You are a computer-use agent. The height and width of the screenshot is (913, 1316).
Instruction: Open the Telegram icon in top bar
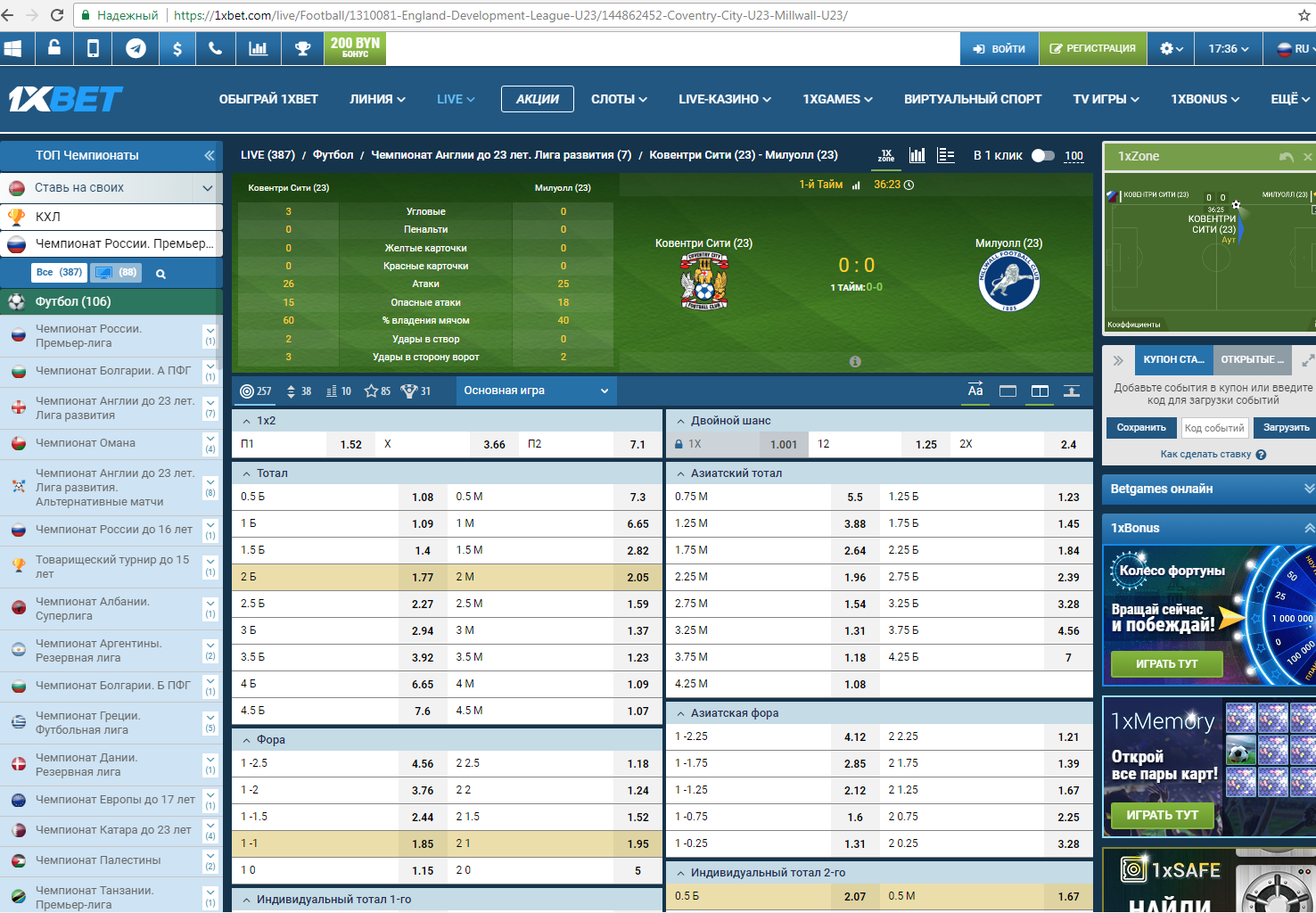pos(136,49)
